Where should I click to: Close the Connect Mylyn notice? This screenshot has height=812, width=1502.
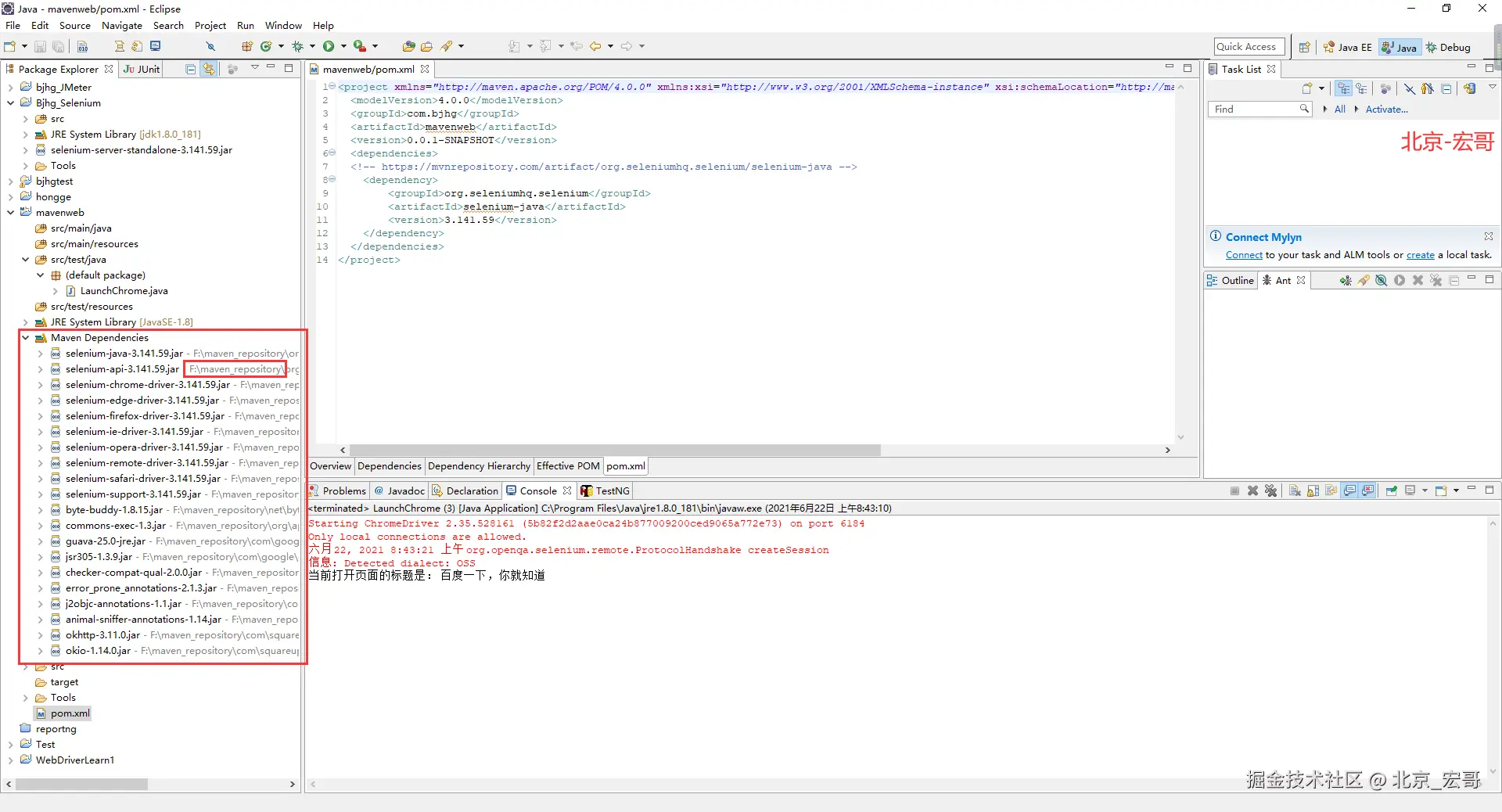coord(1489,236)
